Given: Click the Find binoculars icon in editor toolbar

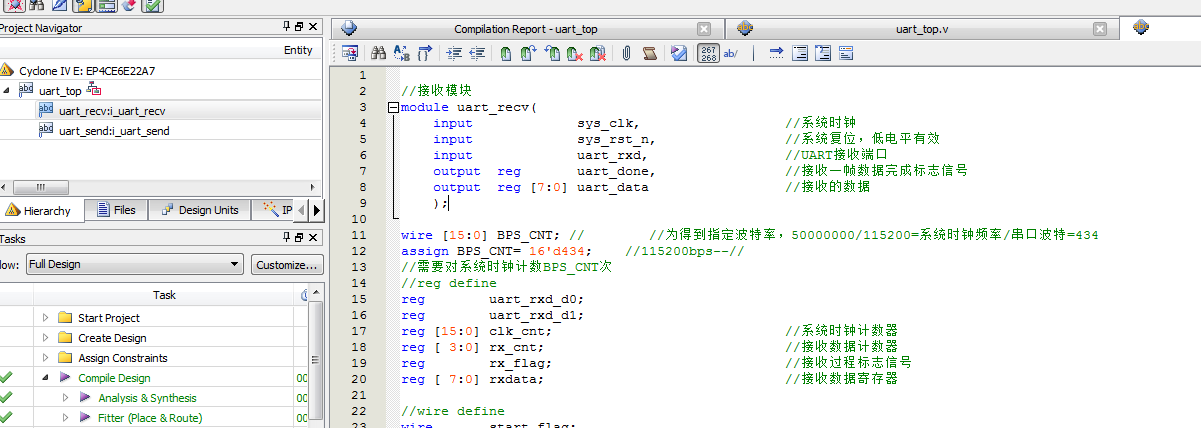Looking at the screenshot, I should (x=378, y=53).
